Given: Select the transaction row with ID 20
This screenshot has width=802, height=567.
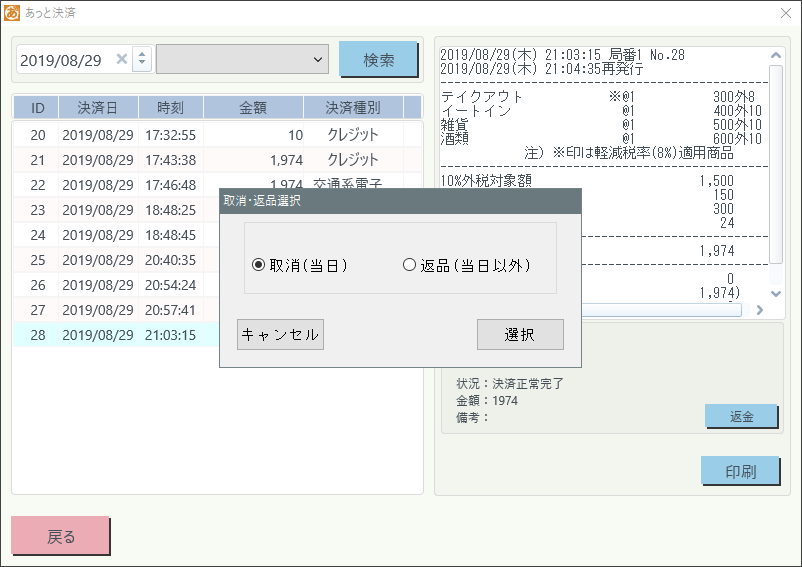Looking at the screenshot, I should pyautogui.click(x=200, y=135).
